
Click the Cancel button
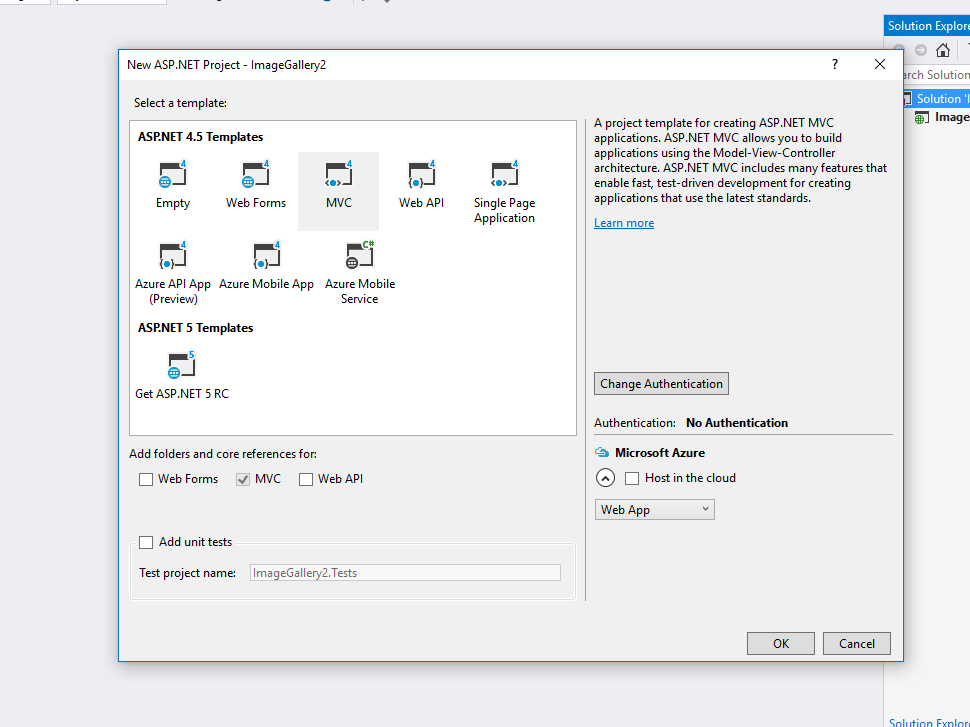pyautogui.click(x=856, y=643)
